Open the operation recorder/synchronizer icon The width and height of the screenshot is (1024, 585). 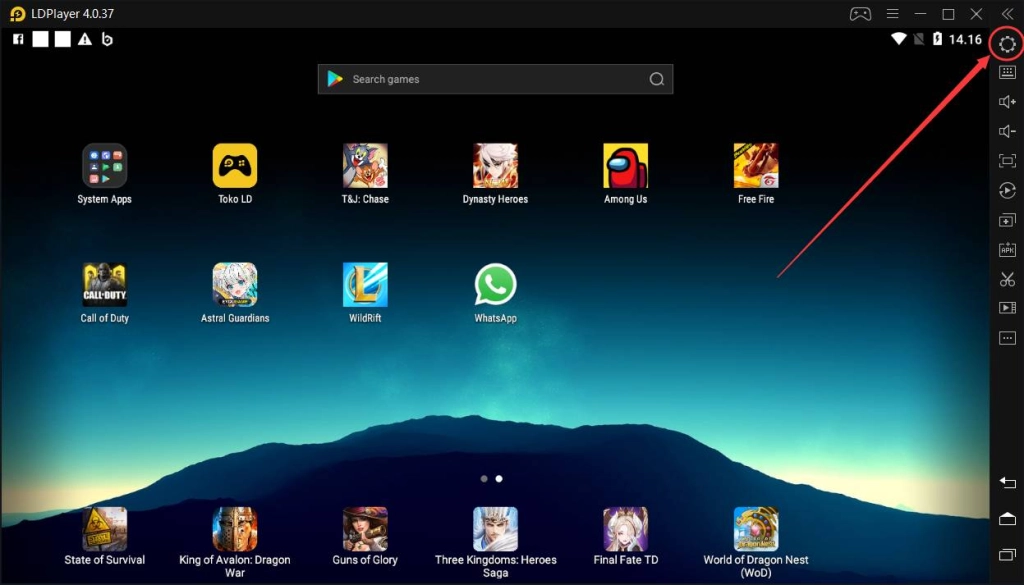point(1007,190)
